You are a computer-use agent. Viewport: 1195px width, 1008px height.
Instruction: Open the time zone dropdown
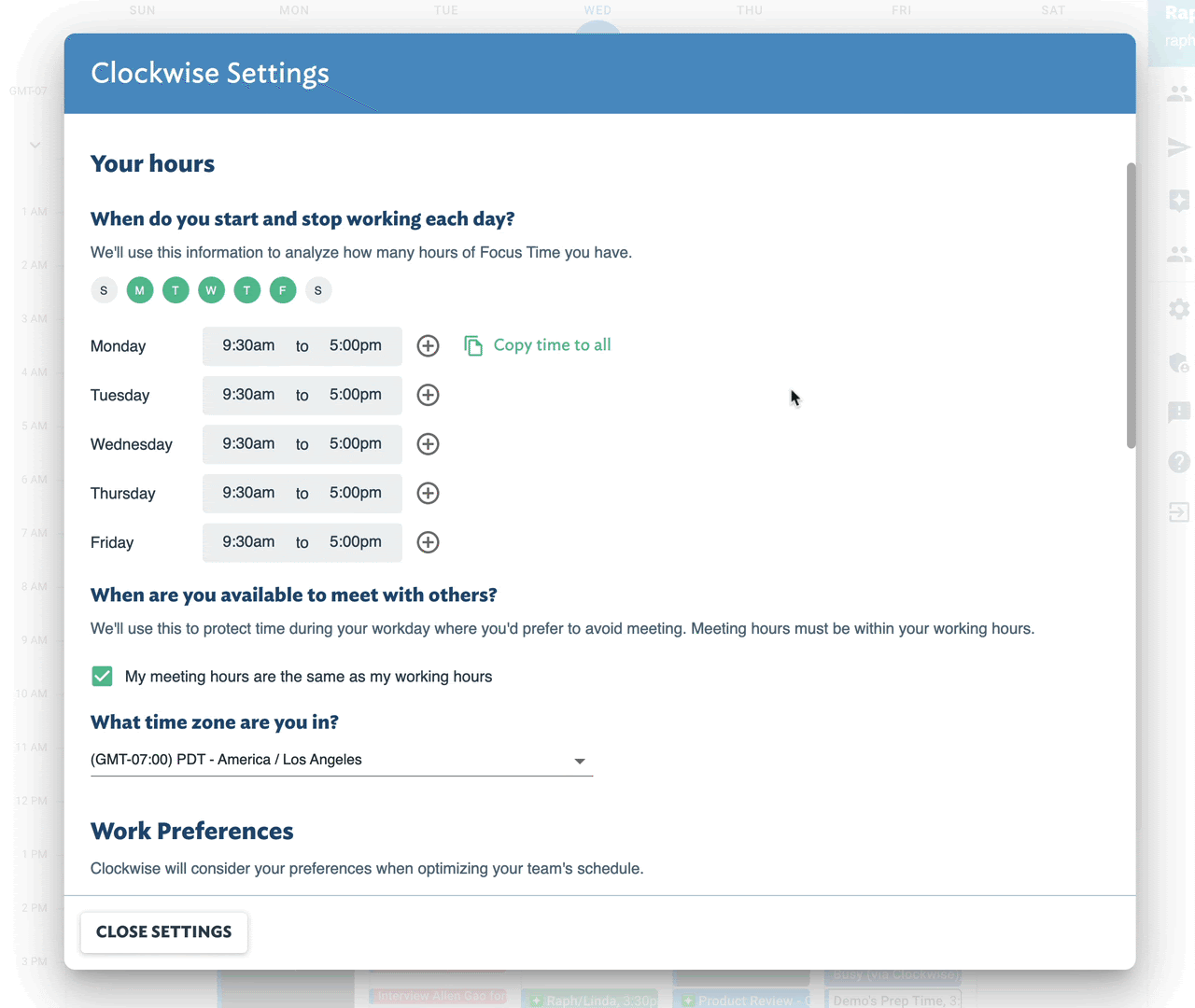342,760
